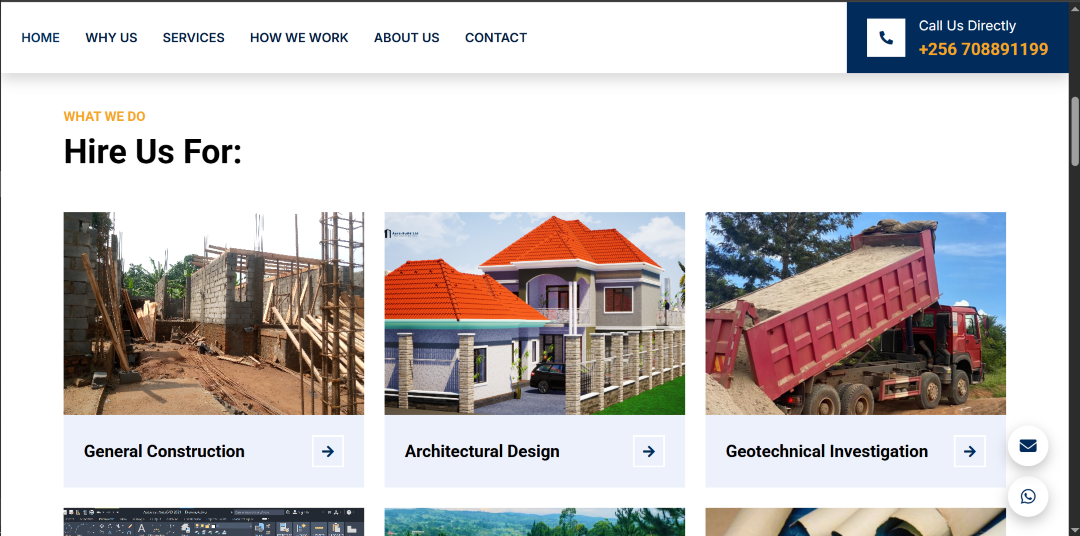Open the WHY US menu item
This screenshot has height=536, width=1080.
(112, 38)
